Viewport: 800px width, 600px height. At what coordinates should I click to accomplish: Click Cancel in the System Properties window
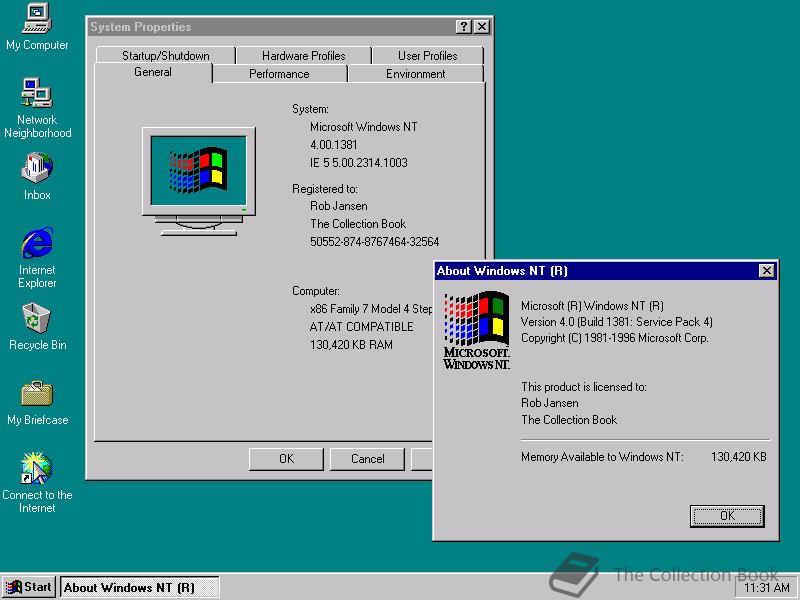367,459
